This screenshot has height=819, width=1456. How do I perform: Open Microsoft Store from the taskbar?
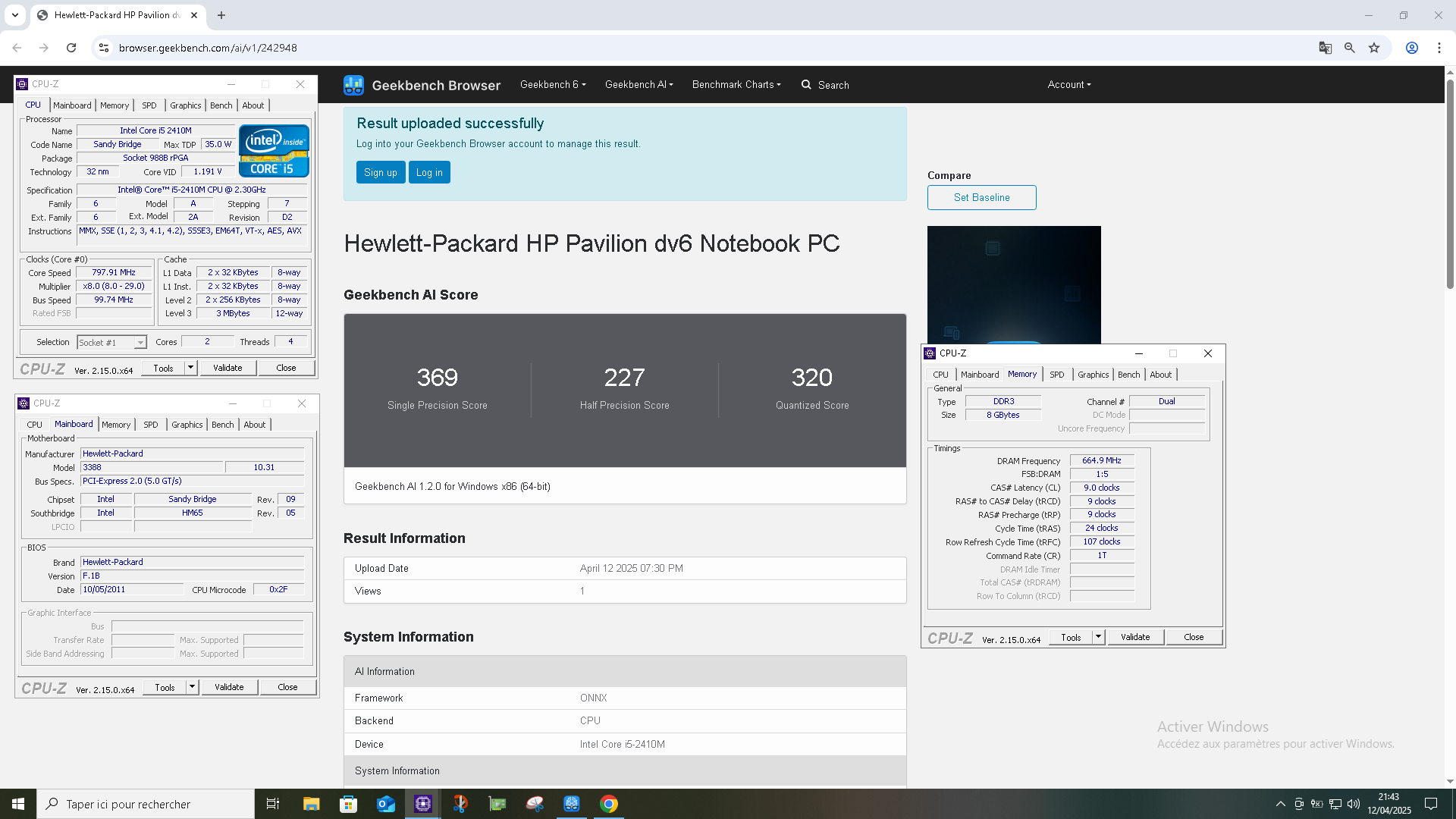tap(348, 804)
